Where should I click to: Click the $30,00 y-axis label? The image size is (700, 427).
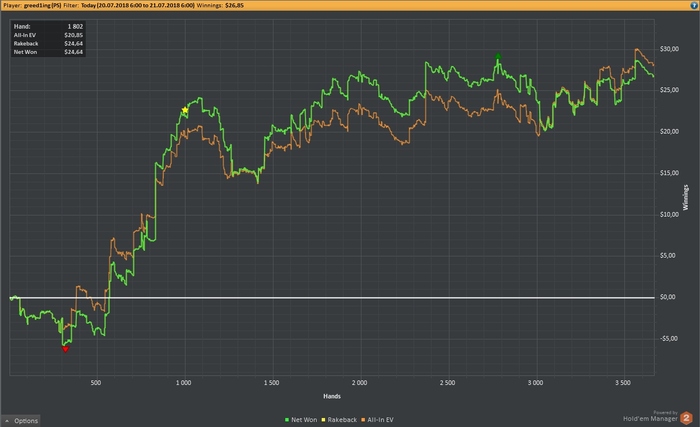pyautogui.click(x=669, y=49)
